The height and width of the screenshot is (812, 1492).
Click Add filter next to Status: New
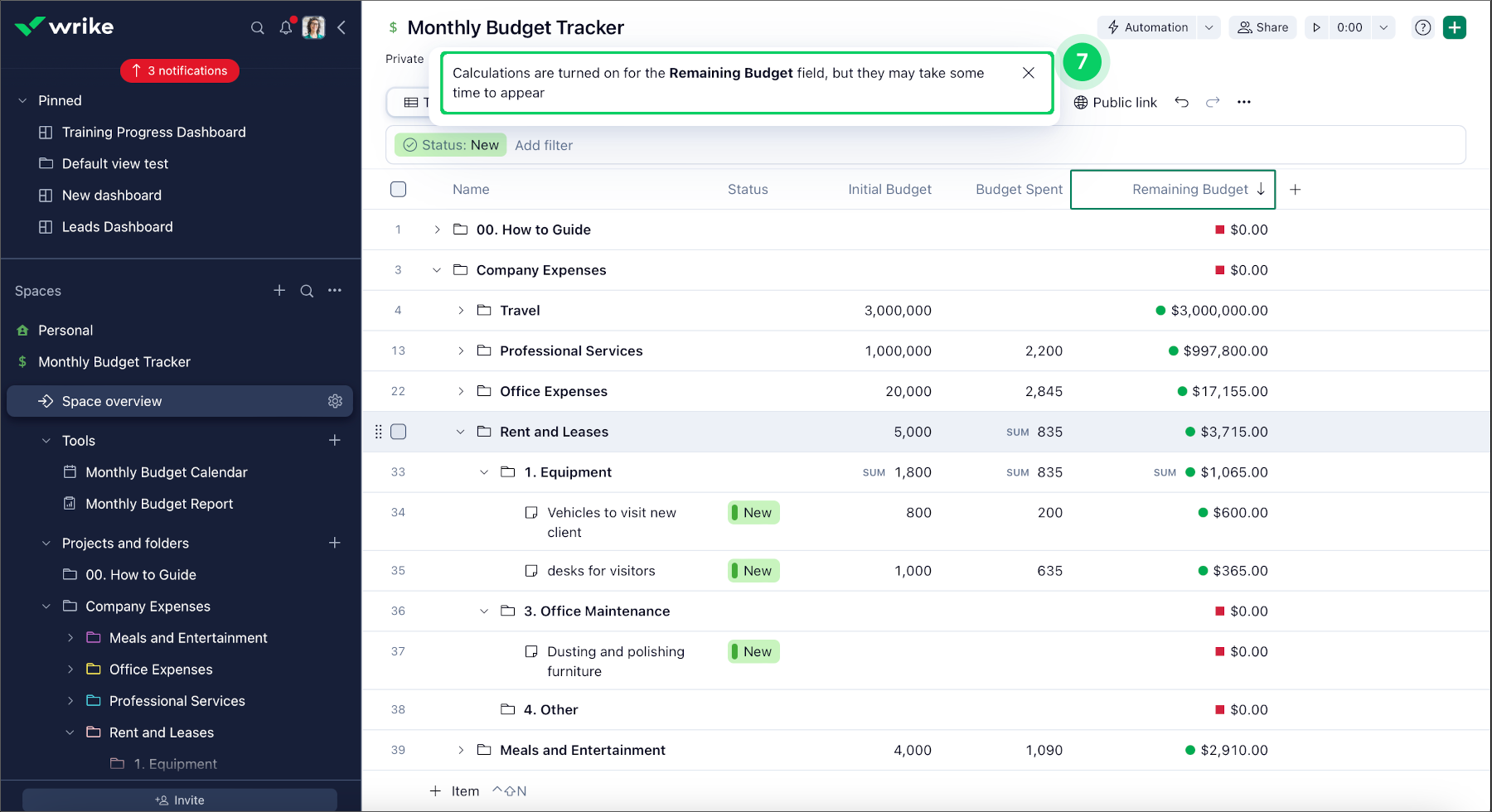click(545, 145)
